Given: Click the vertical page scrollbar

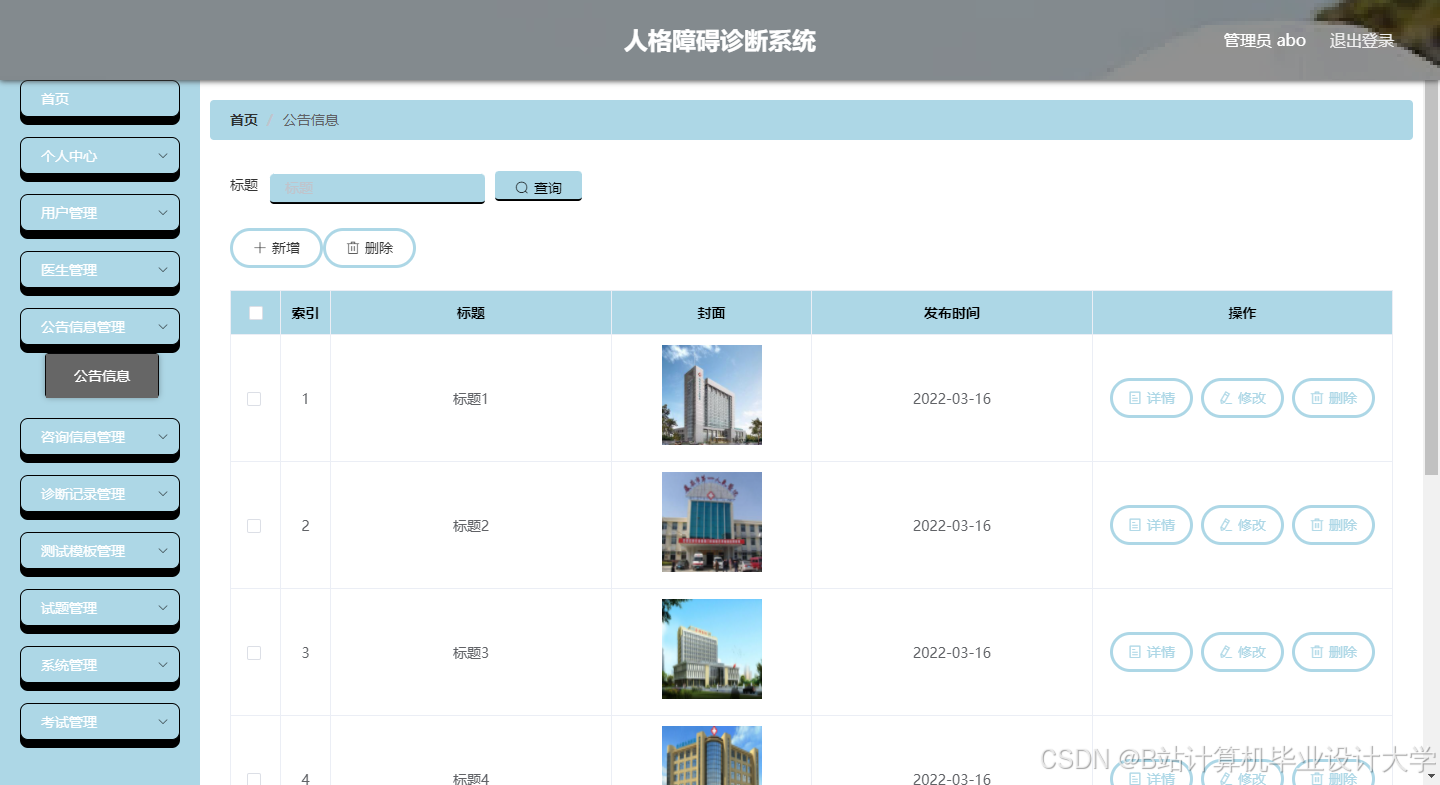Looking at the screenshot, I should click(1431, 277).
